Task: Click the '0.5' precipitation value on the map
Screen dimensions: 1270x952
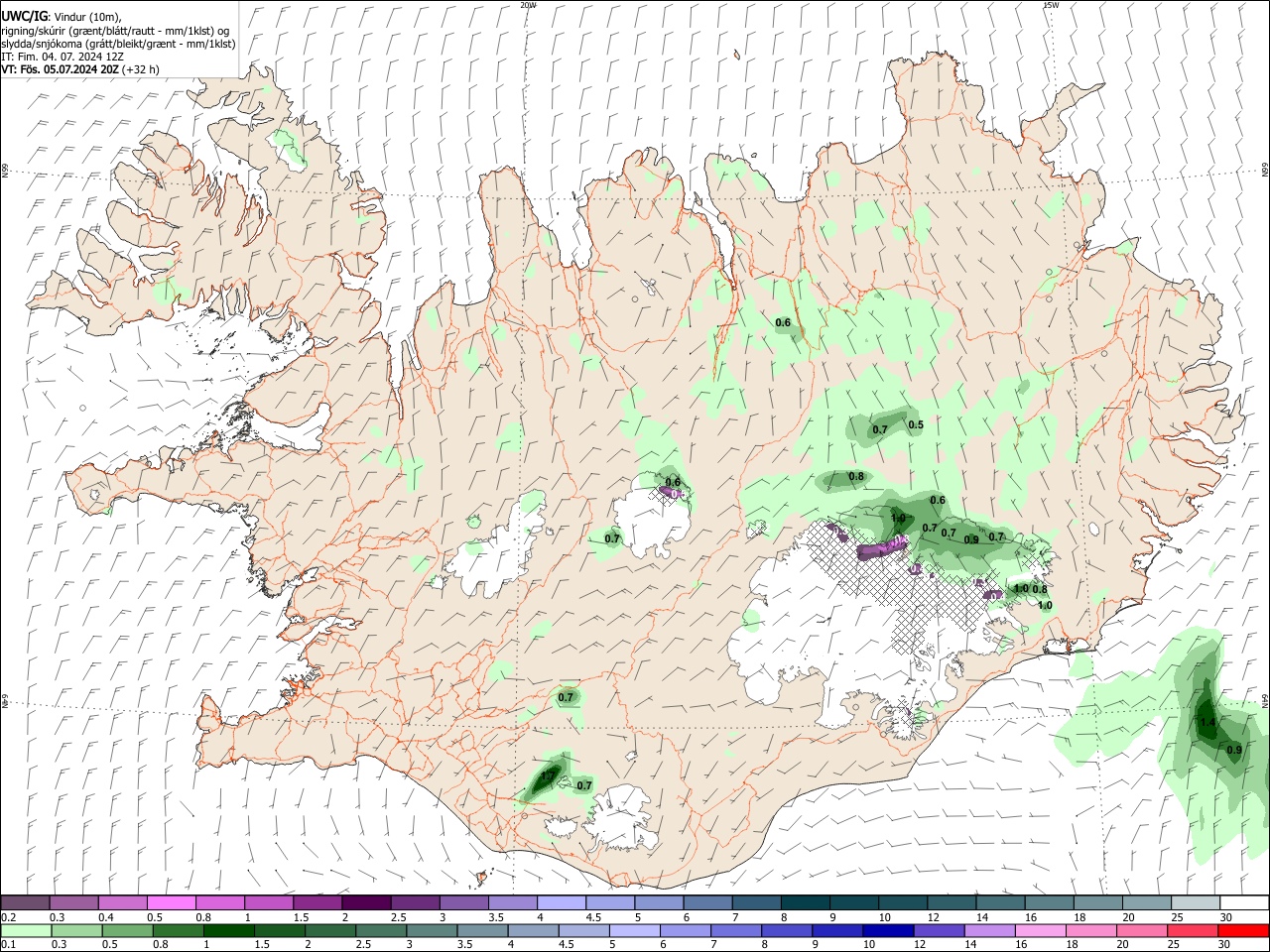Action: (916, 425)
